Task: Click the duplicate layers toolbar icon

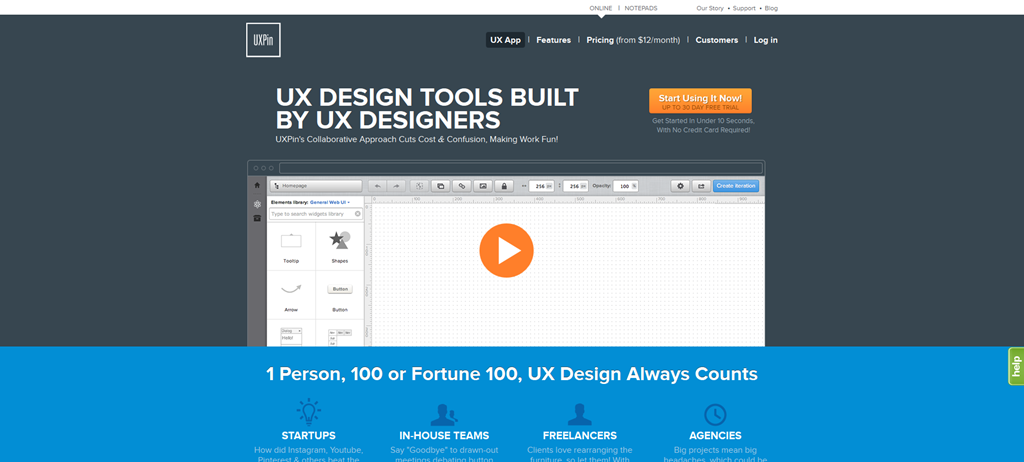Action: tap(441, 186)
